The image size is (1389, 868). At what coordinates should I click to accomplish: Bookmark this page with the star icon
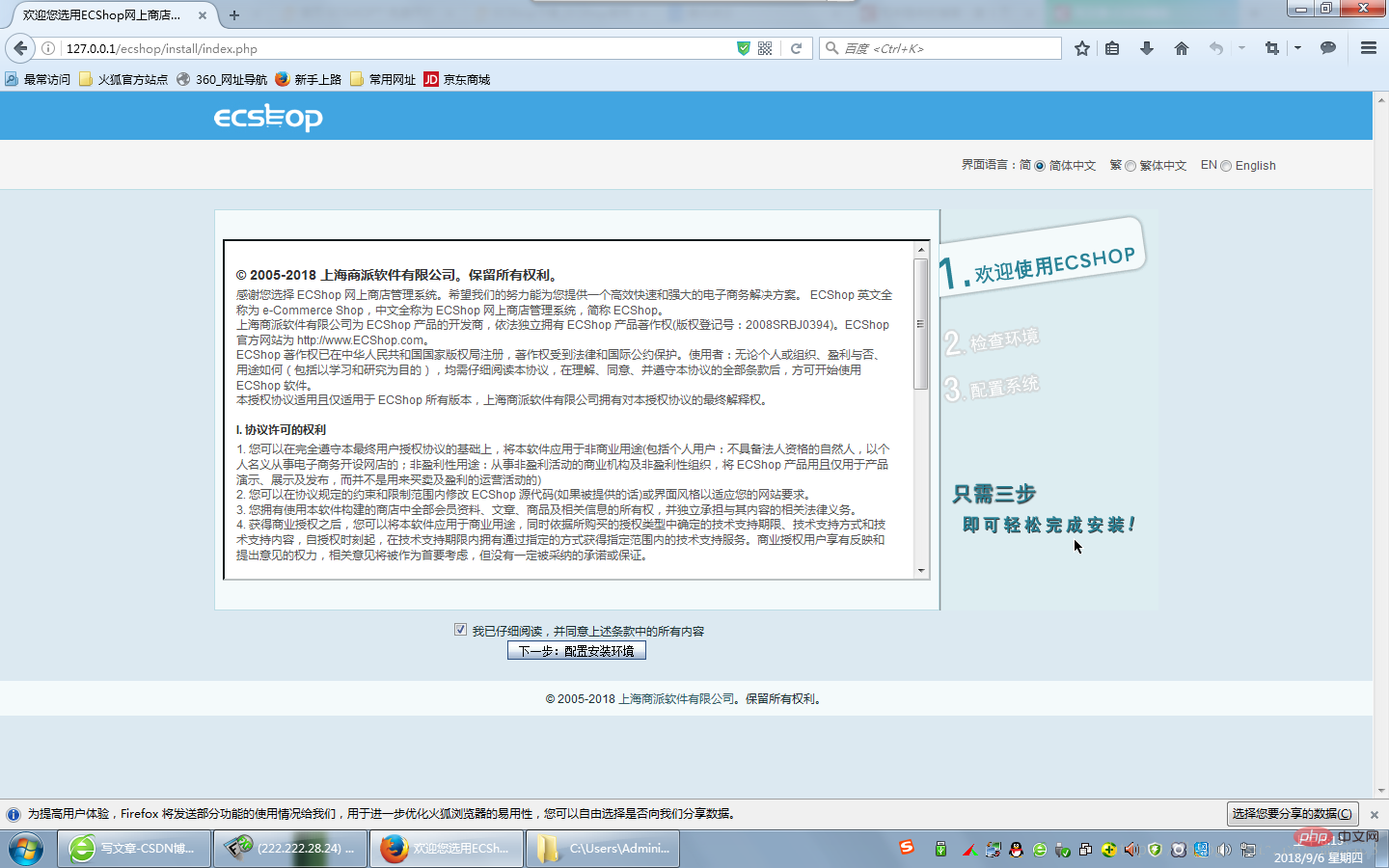tap(1082, 48)
